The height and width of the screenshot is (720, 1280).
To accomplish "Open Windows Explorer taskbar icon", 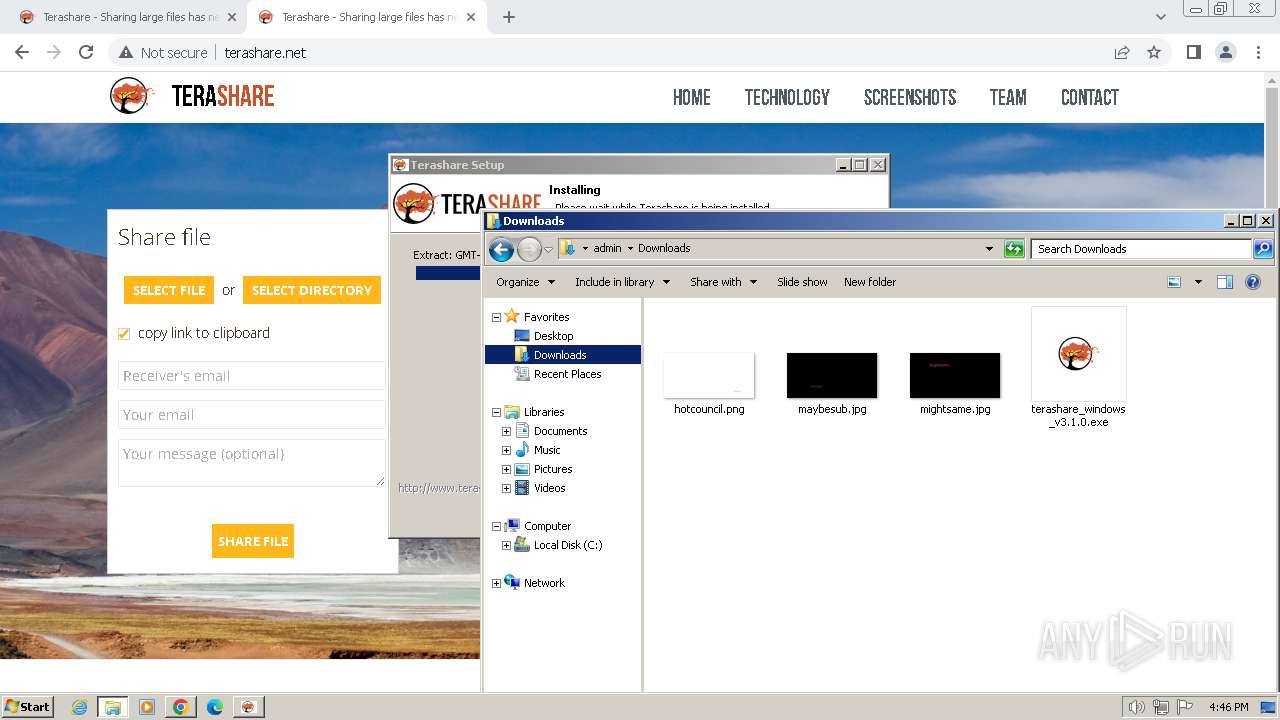I will [113, 707].
